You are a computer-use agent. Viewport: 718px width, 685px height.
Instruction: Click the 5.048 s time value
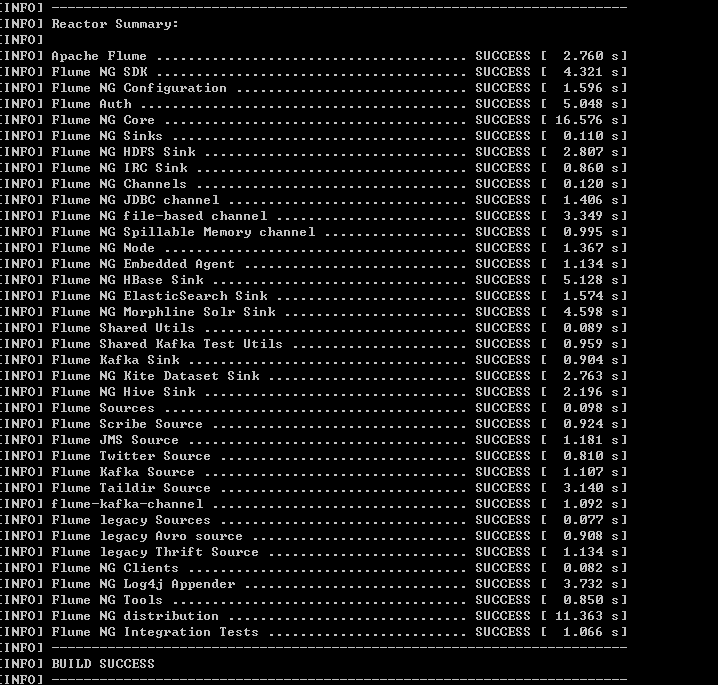coord(591,104)
